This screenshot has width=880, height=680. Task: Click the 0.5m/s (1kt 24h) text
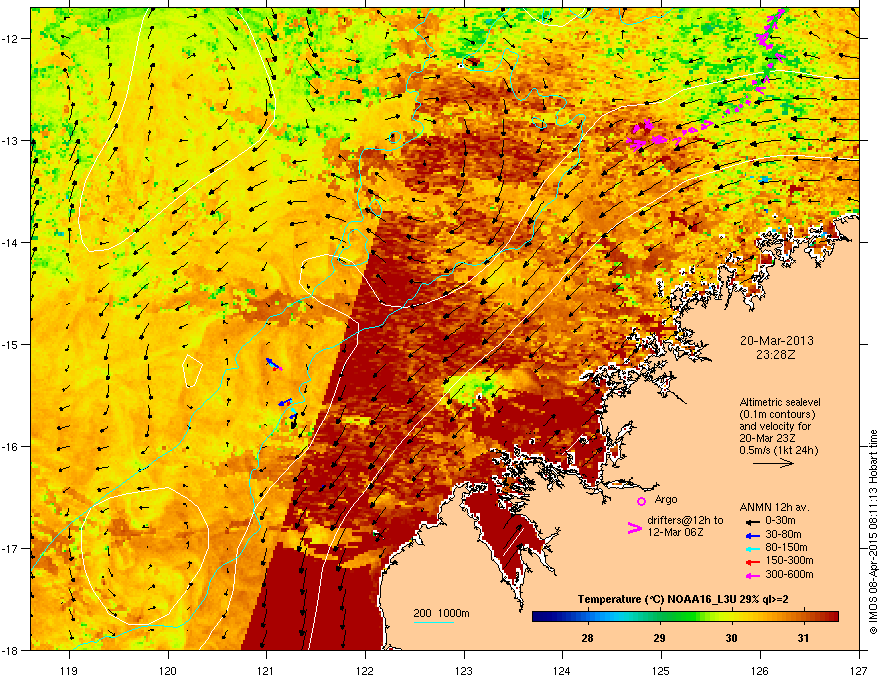pyautogui.click(x=778, y=450)
